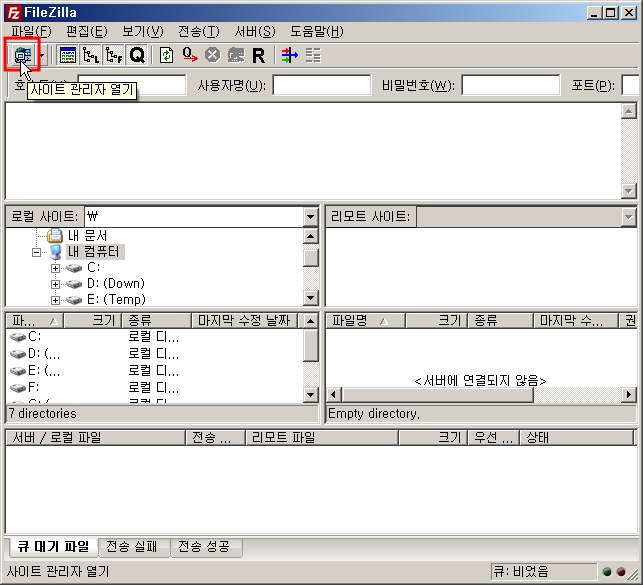Sort by 마지막 수정 날짜 column header
The image size is (643, 585).
tap(244, 321)
